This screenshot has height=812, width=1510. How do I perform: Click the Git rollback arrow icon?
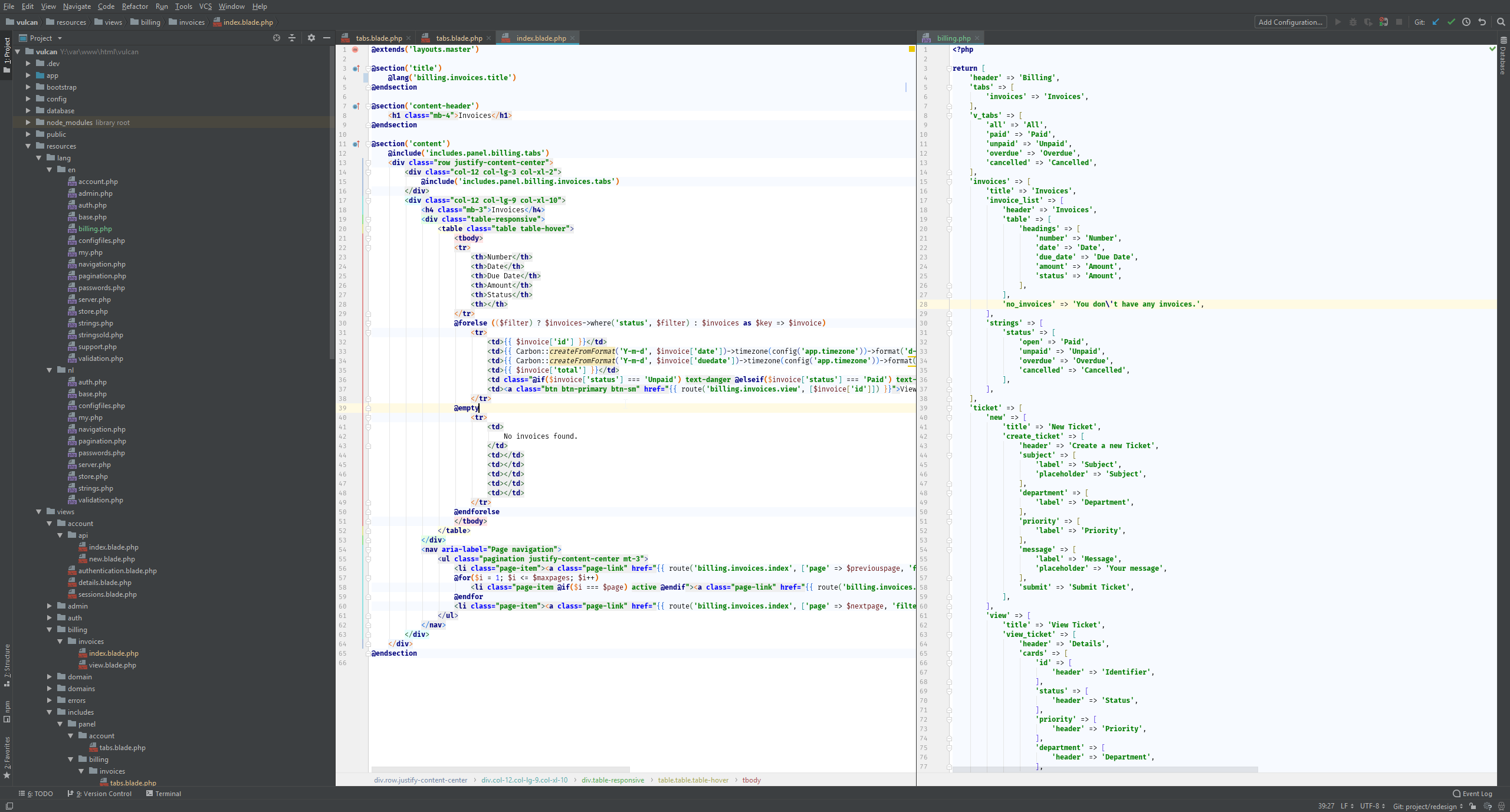pyautogui.click(x=1482, y=22)
